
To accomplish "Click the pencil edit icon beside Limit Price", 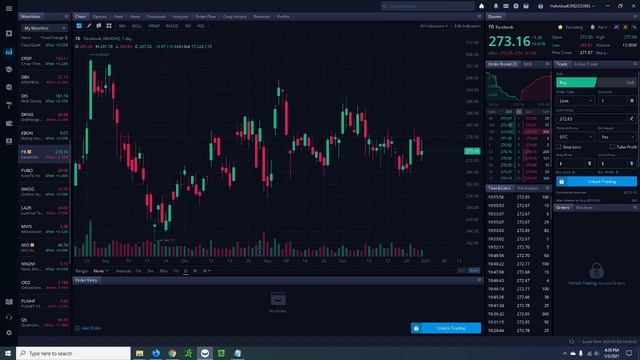I will (x=631, y=119).
